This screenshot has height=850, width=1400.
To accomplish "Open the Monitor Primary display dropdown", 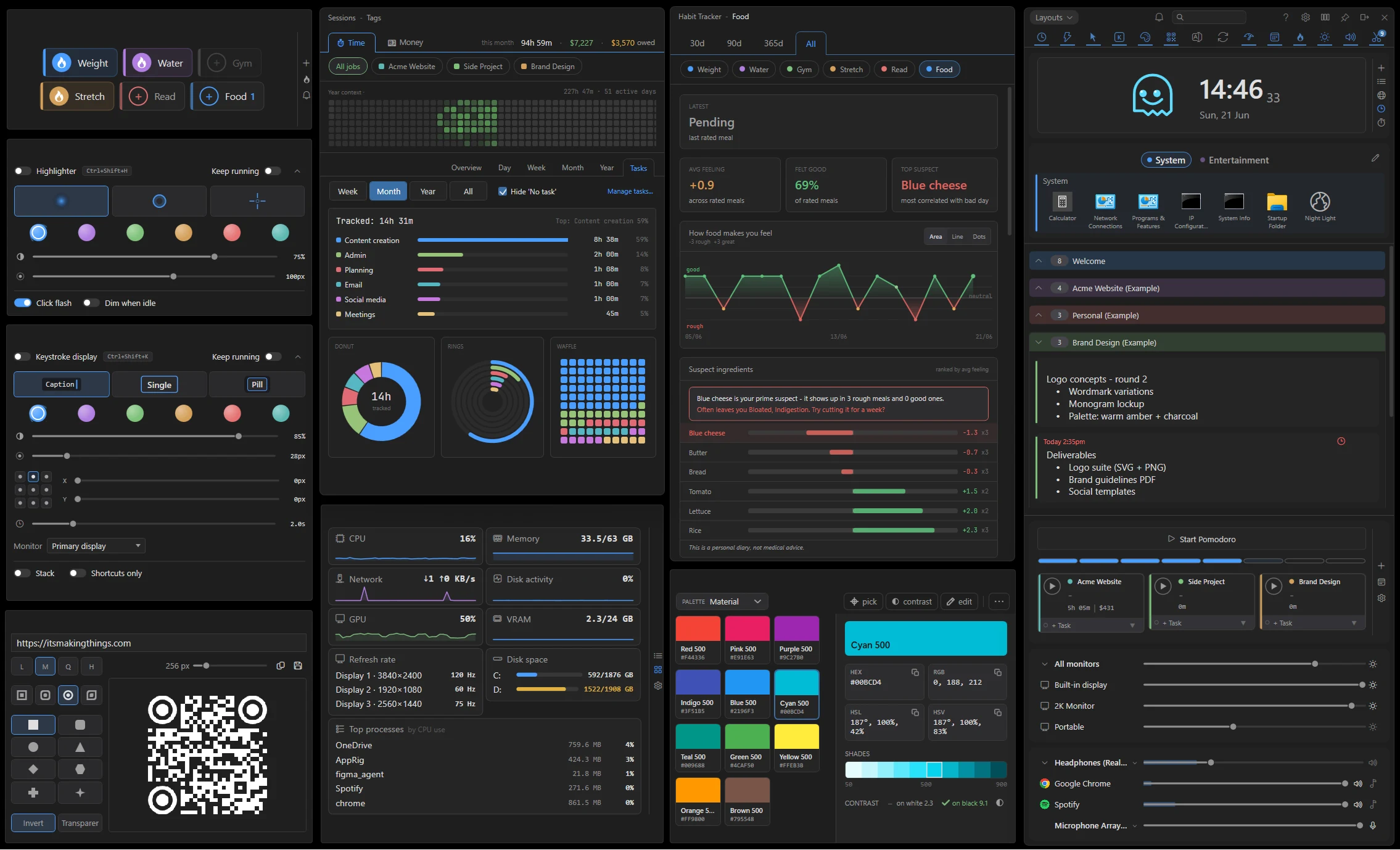I will [x=96, y=546].
